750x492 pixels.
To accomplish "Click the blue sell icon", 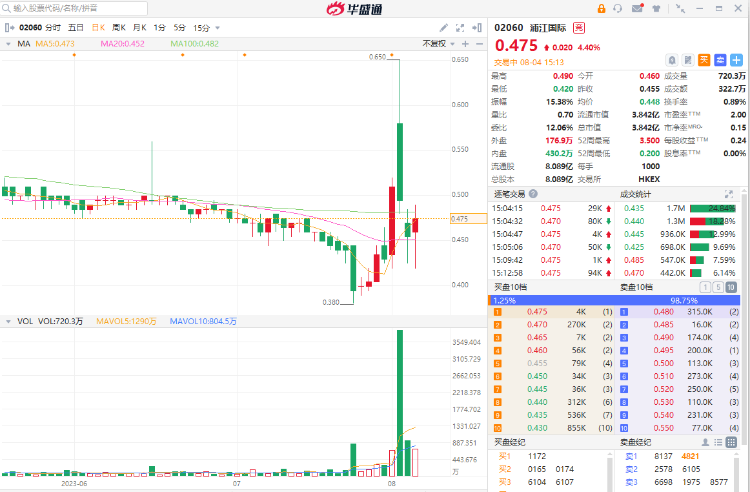I will [720, 60].
